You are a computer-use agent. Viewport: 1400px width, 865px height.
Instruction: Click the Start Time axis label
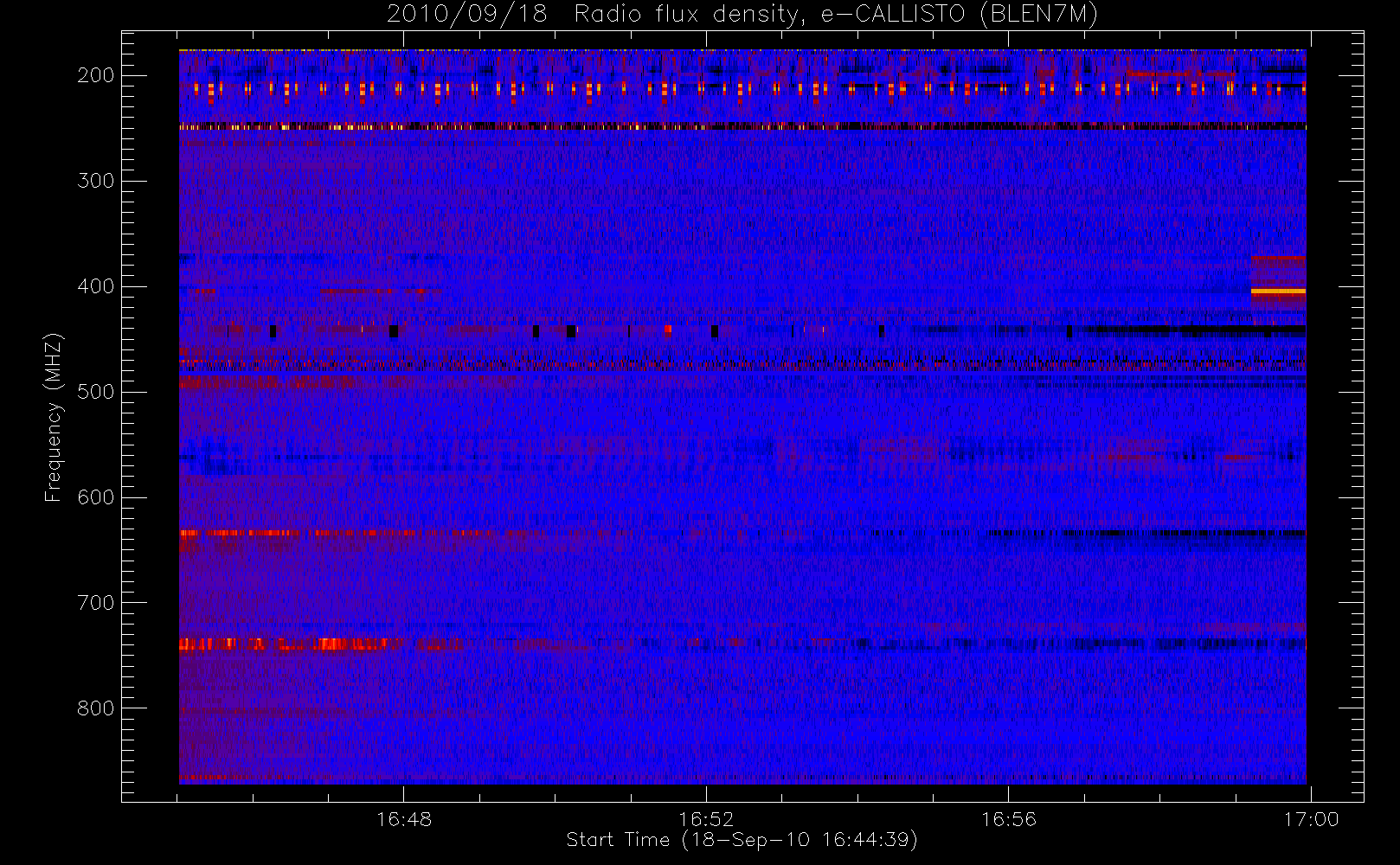pyautogui.click(x=742, y=840)
